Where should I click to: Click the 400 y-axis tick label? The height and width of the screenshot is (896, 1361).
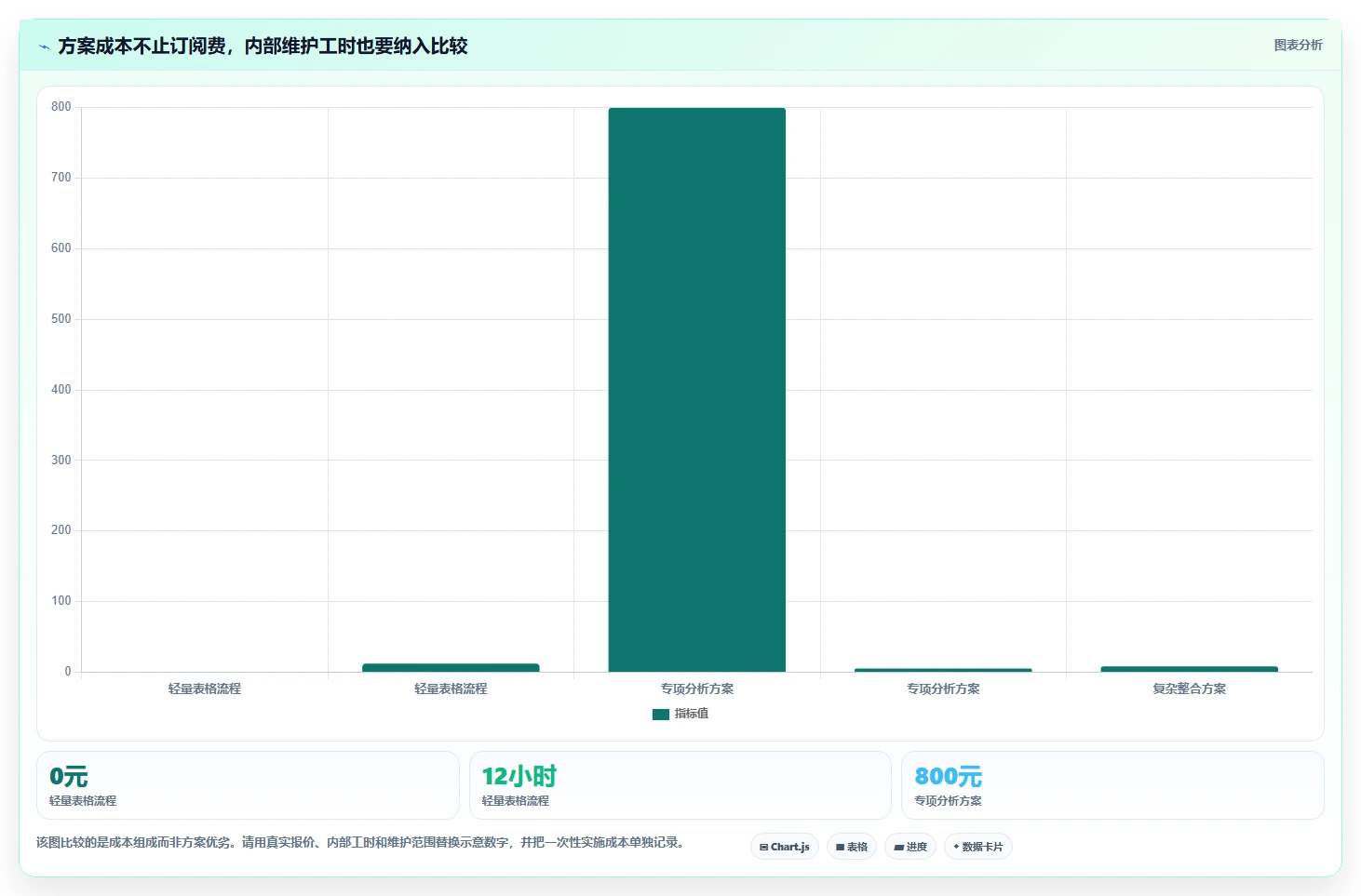pyautogui.click(x=61, y=390)
